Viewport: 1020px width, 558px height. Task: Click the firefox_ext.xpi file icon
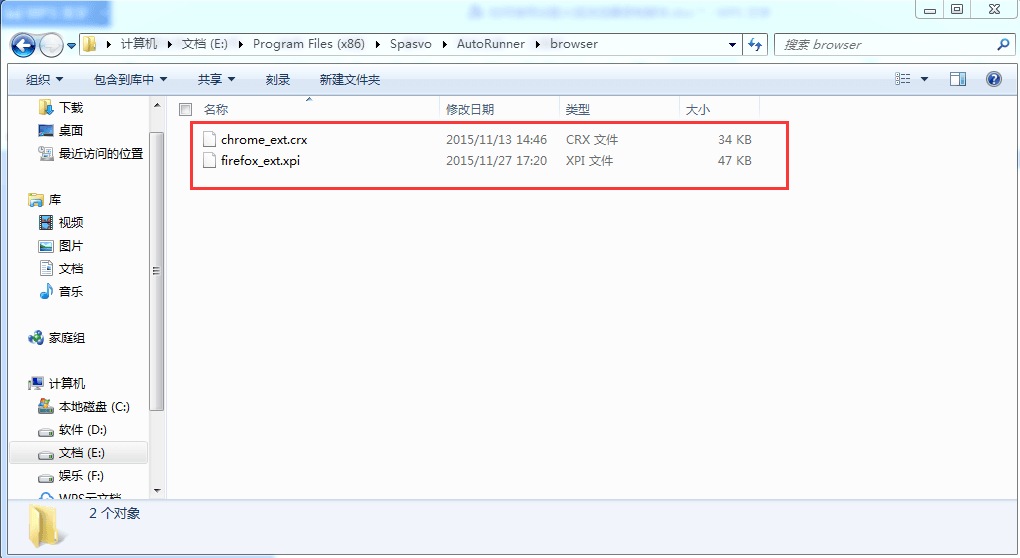209,160
